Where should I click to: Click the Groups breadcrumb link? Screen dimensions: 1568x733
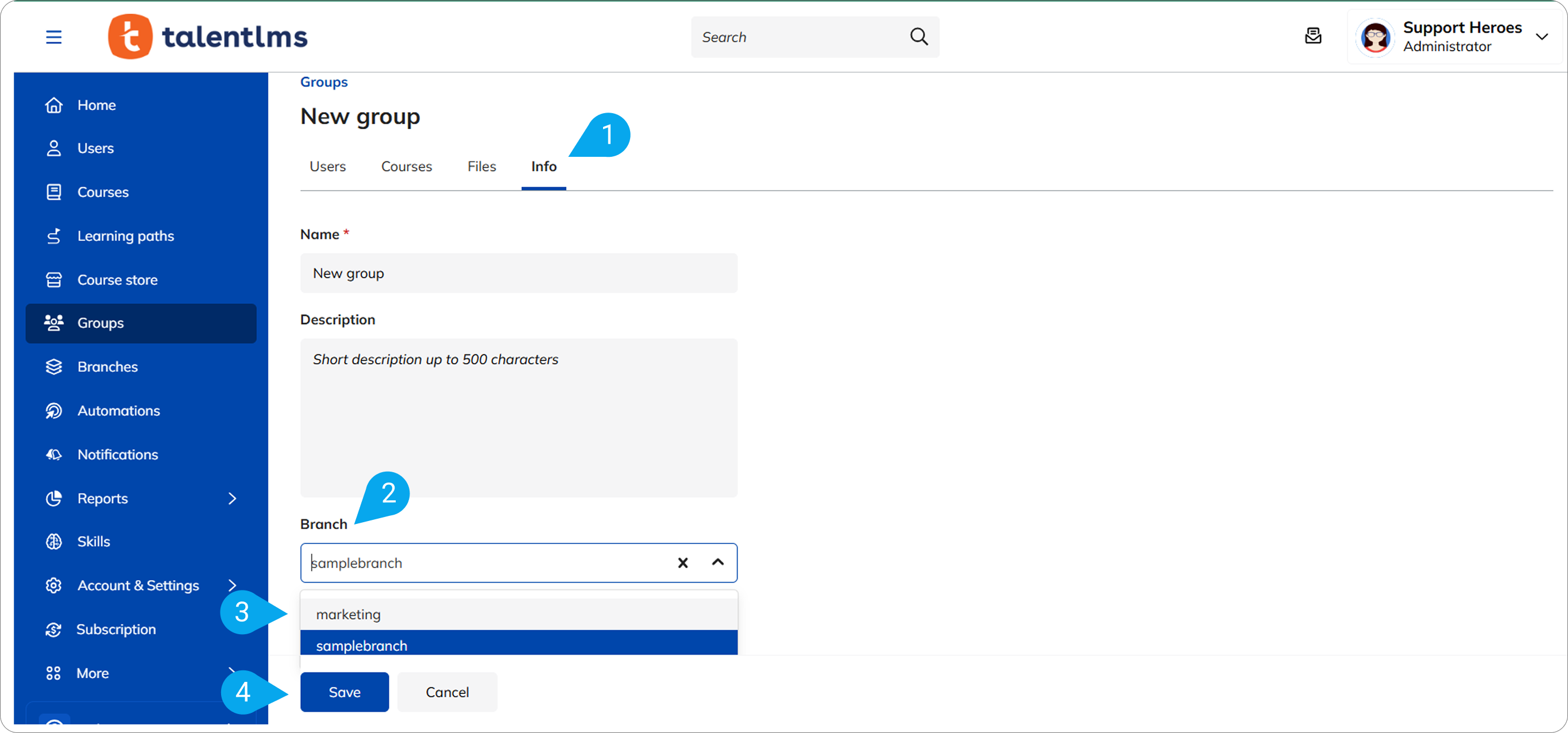(323, 82)
